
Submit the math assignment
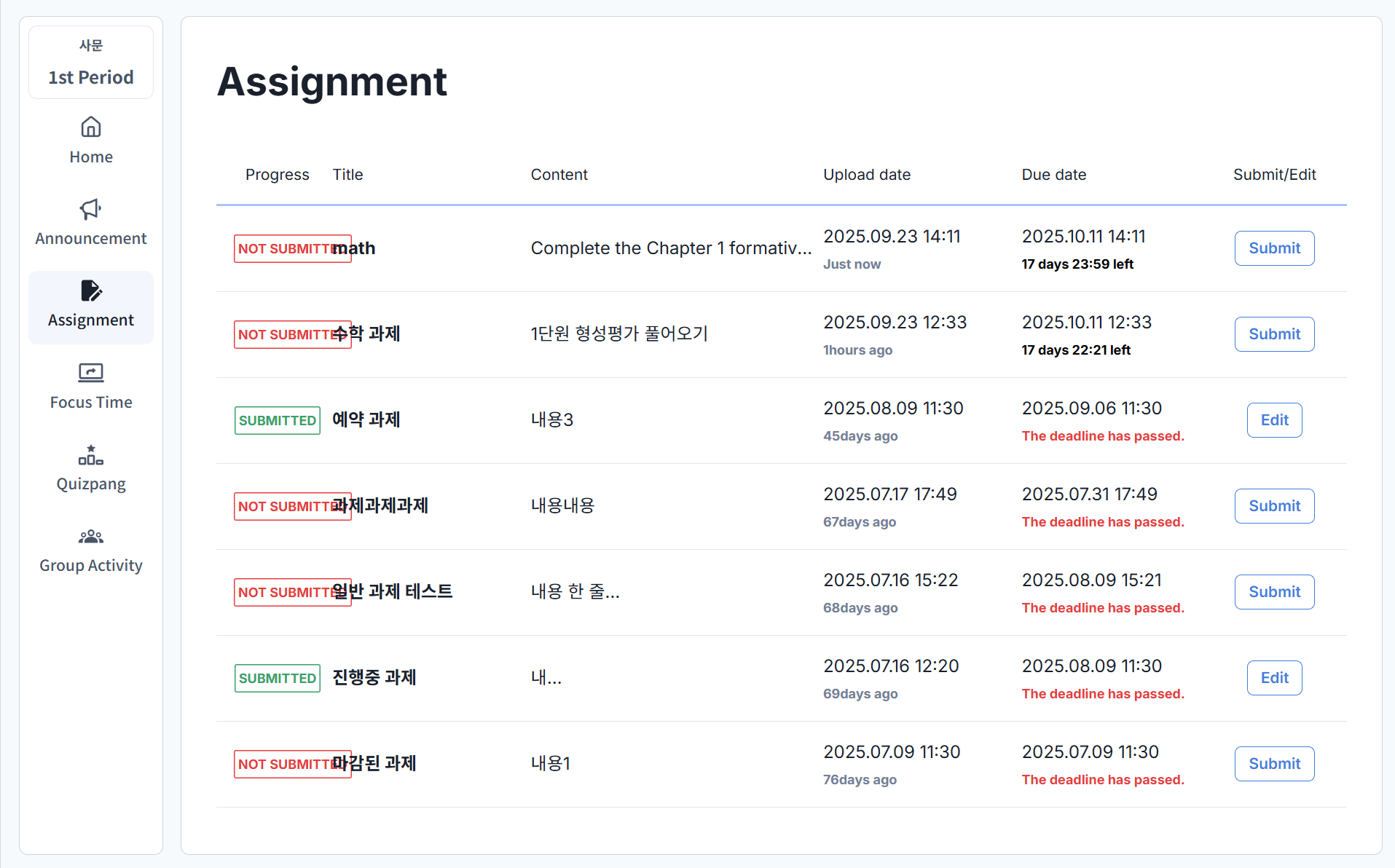(1274, 248)
